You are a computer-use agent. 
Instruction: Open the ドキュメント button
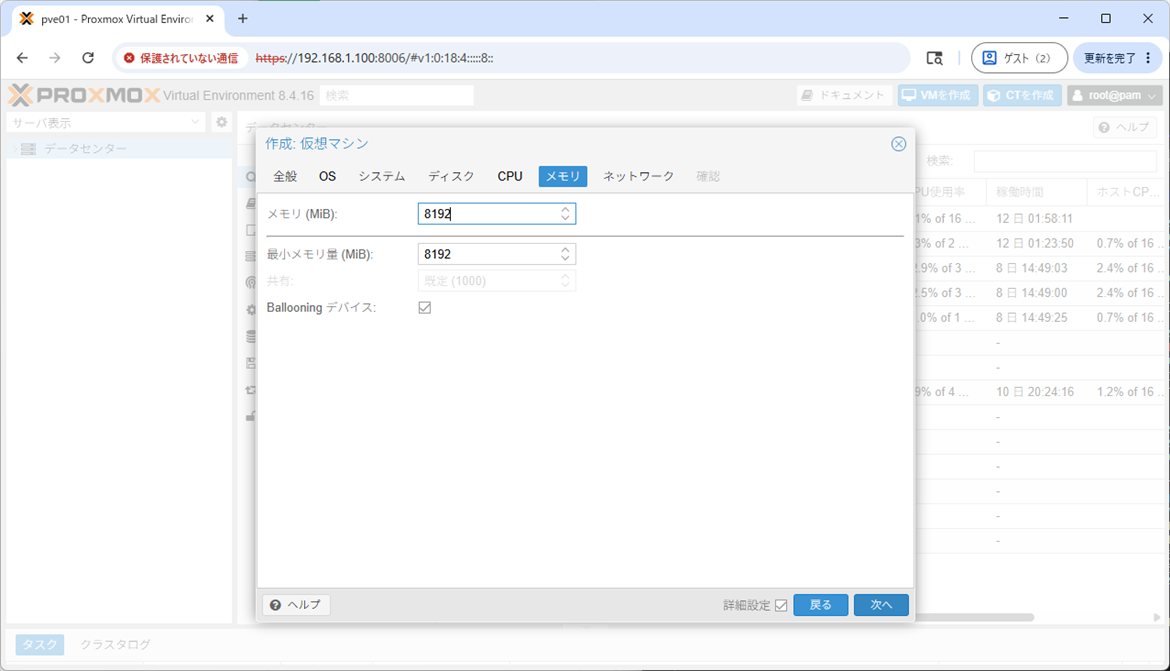(843, 95)
